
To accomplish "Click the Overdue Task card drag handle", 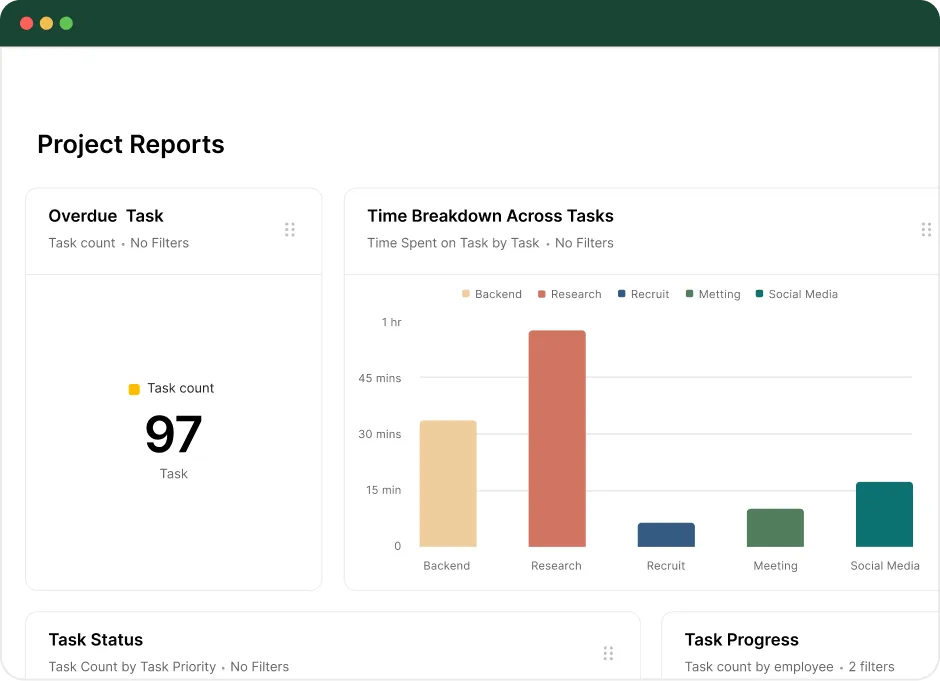I will coord(290,230).
